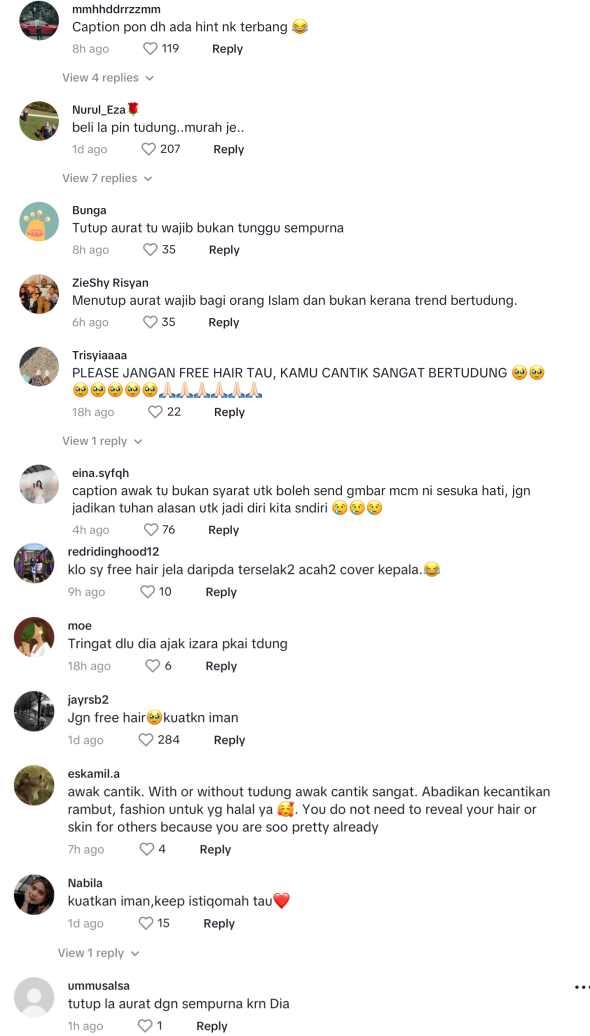Like ZieShy Risyan's comment
Viewport: 590px width, 1036px height.
tap(151, 322)
